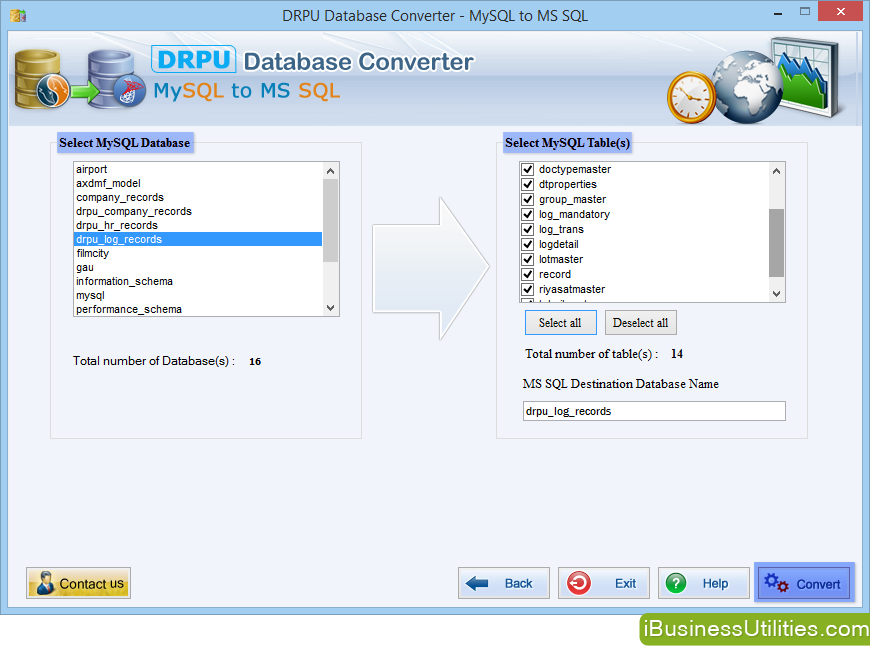
Task: Select the airport database
Action: (x=198, y=169)
